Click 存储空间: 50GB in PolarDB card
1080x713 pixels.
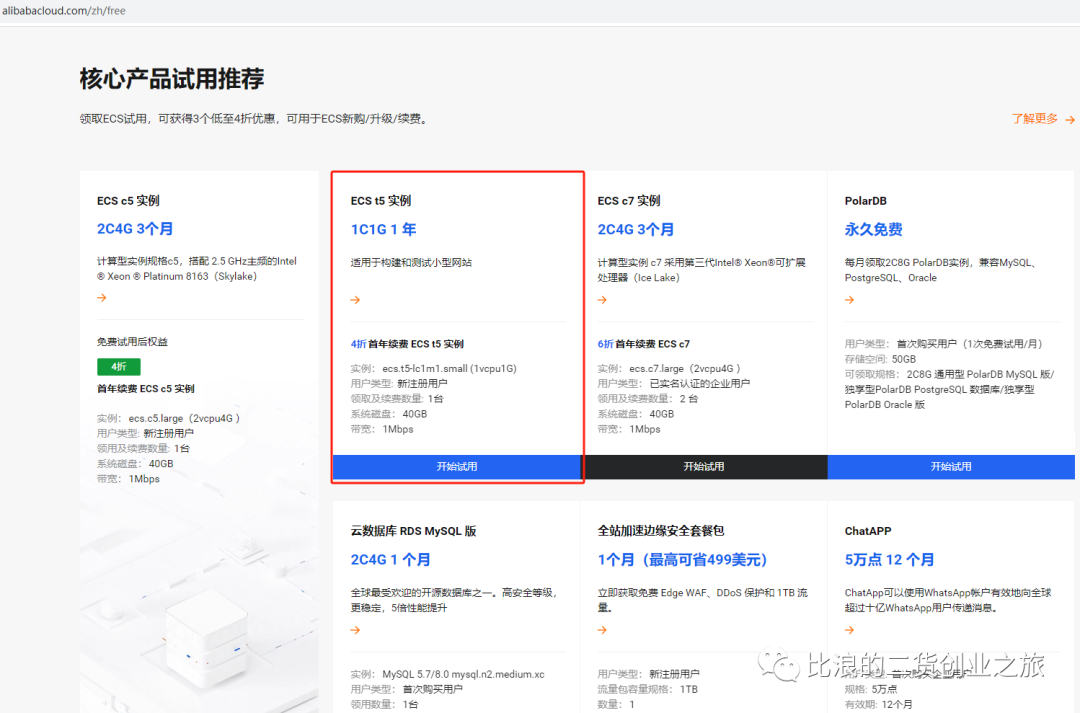point(880,359)
